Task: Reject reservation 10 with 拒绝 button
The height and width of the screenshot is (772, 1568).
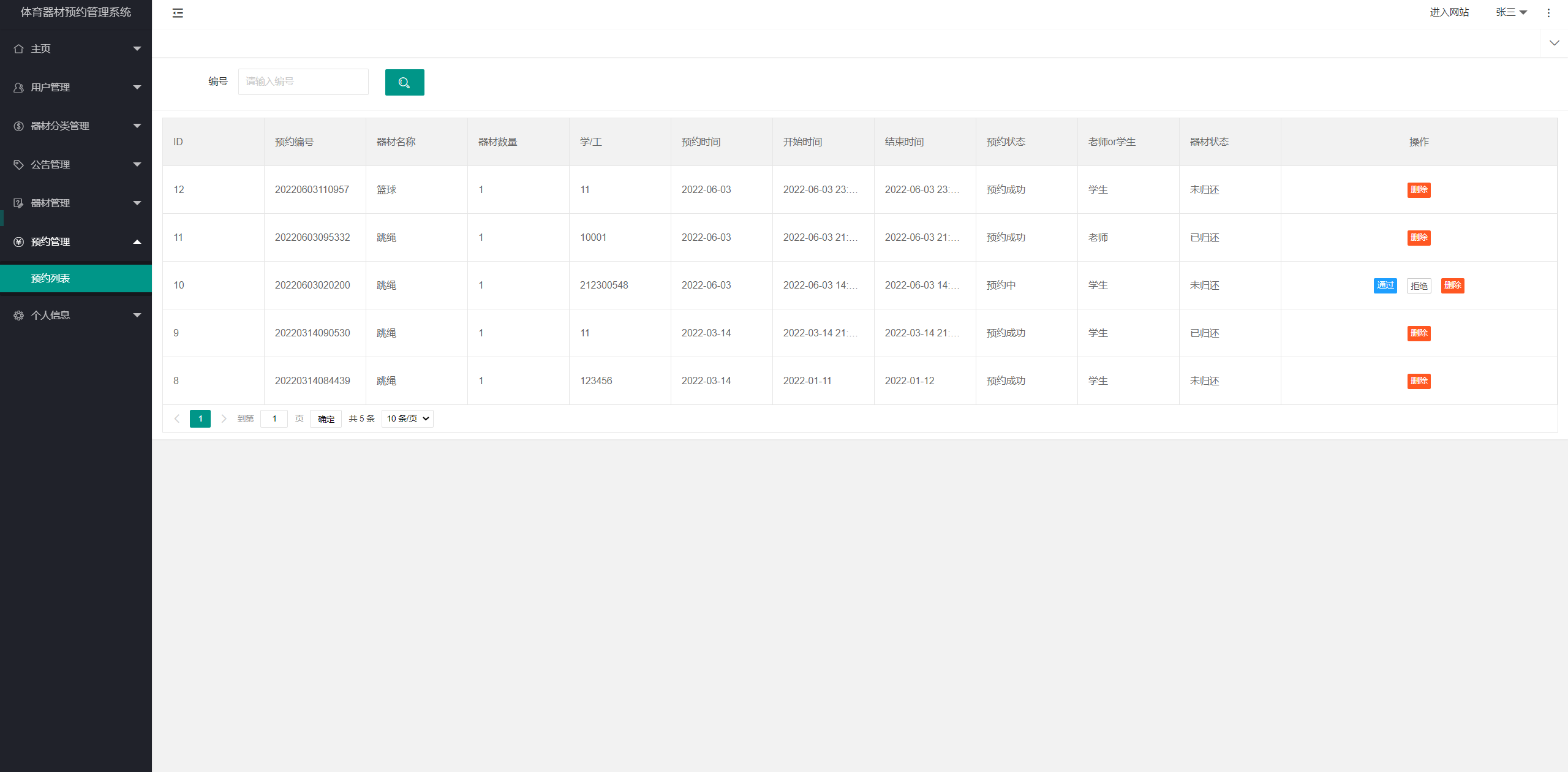Action: [1419, 286]
